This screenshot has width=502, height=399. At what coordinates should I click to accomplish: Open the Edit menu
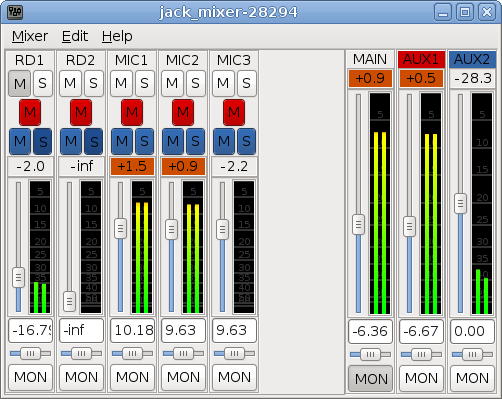click(75, 36)
